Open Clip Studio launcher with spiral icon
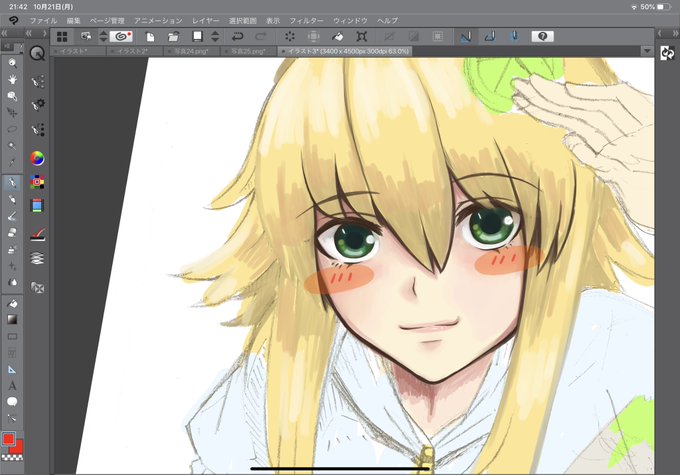 [121, 36]
